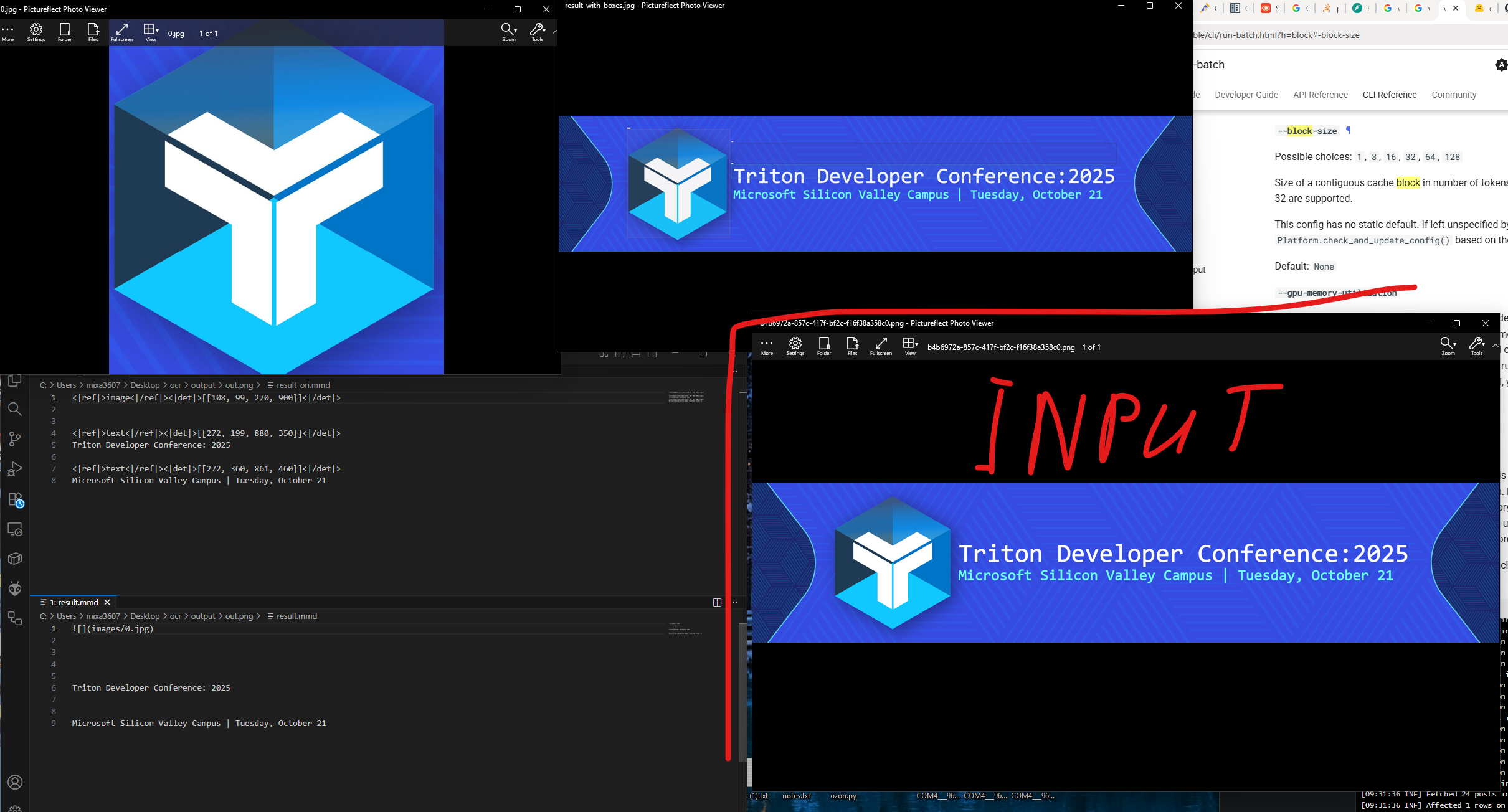Open Run and Debug view
The height and width of the screenshot is (812, 1508).
(x=15, y=468)
